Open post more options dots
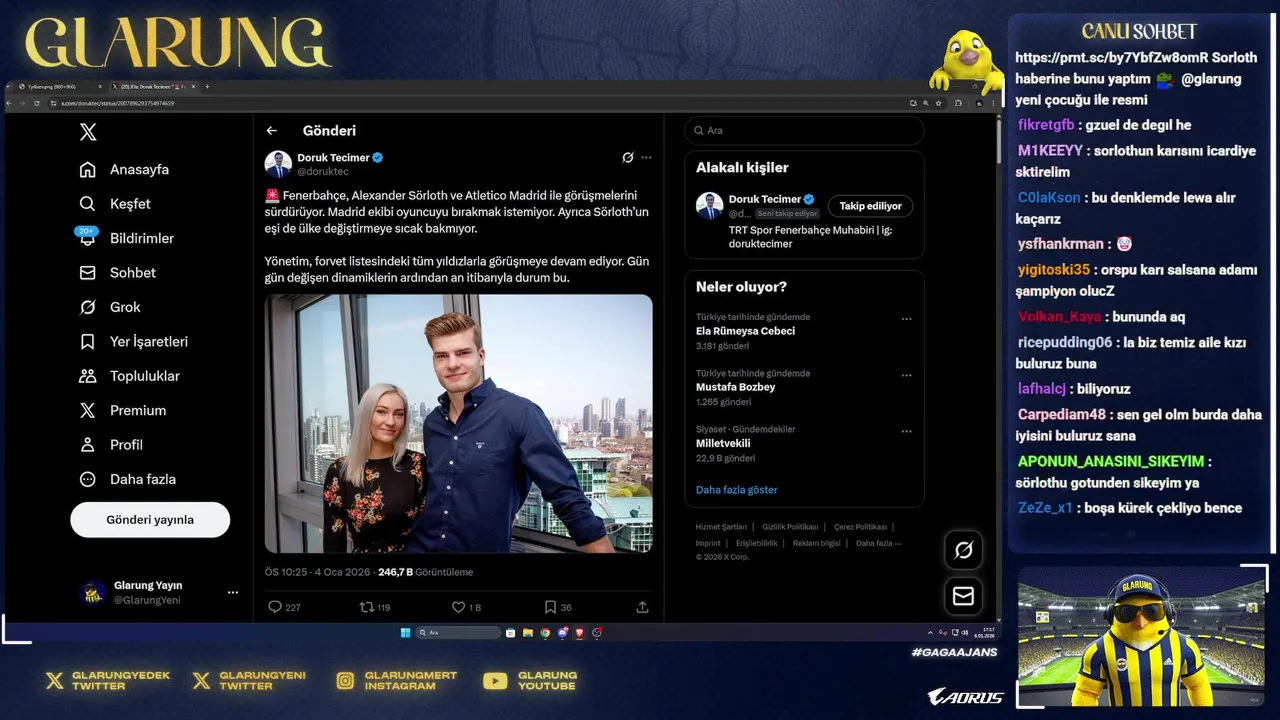Image resolution: width=1280 pixels, height=720 pixels. (x=646, y=158)
